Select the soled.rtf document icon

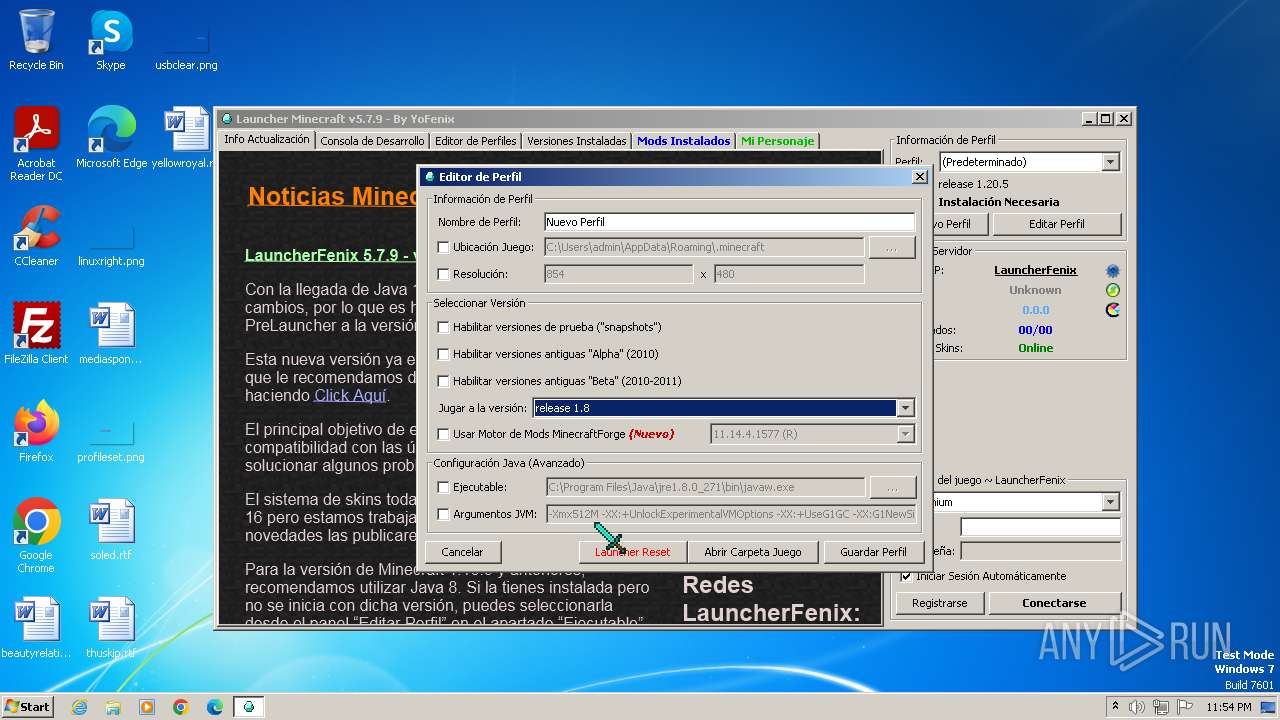tap(111, 530)
